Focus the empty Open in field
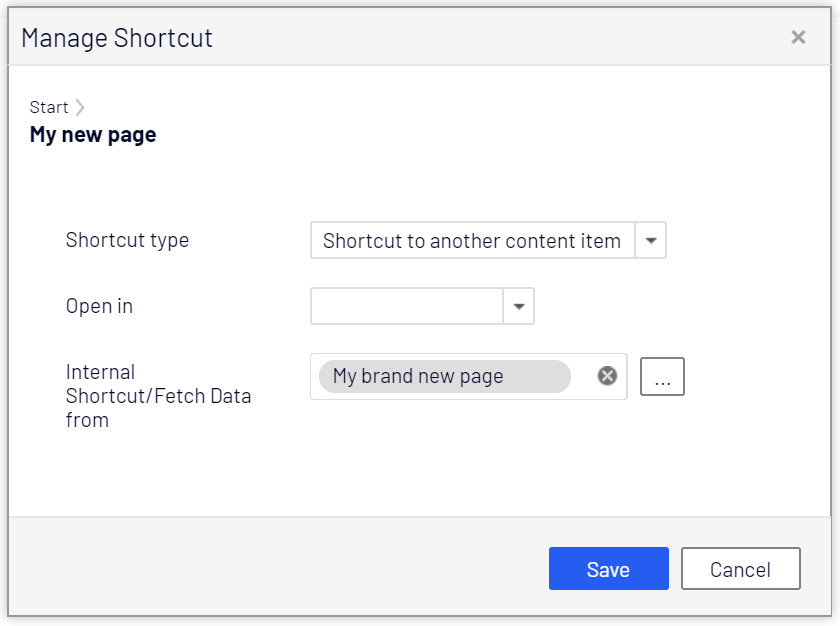Viewport: 840px width, 626px height. [x=406, y=307]
